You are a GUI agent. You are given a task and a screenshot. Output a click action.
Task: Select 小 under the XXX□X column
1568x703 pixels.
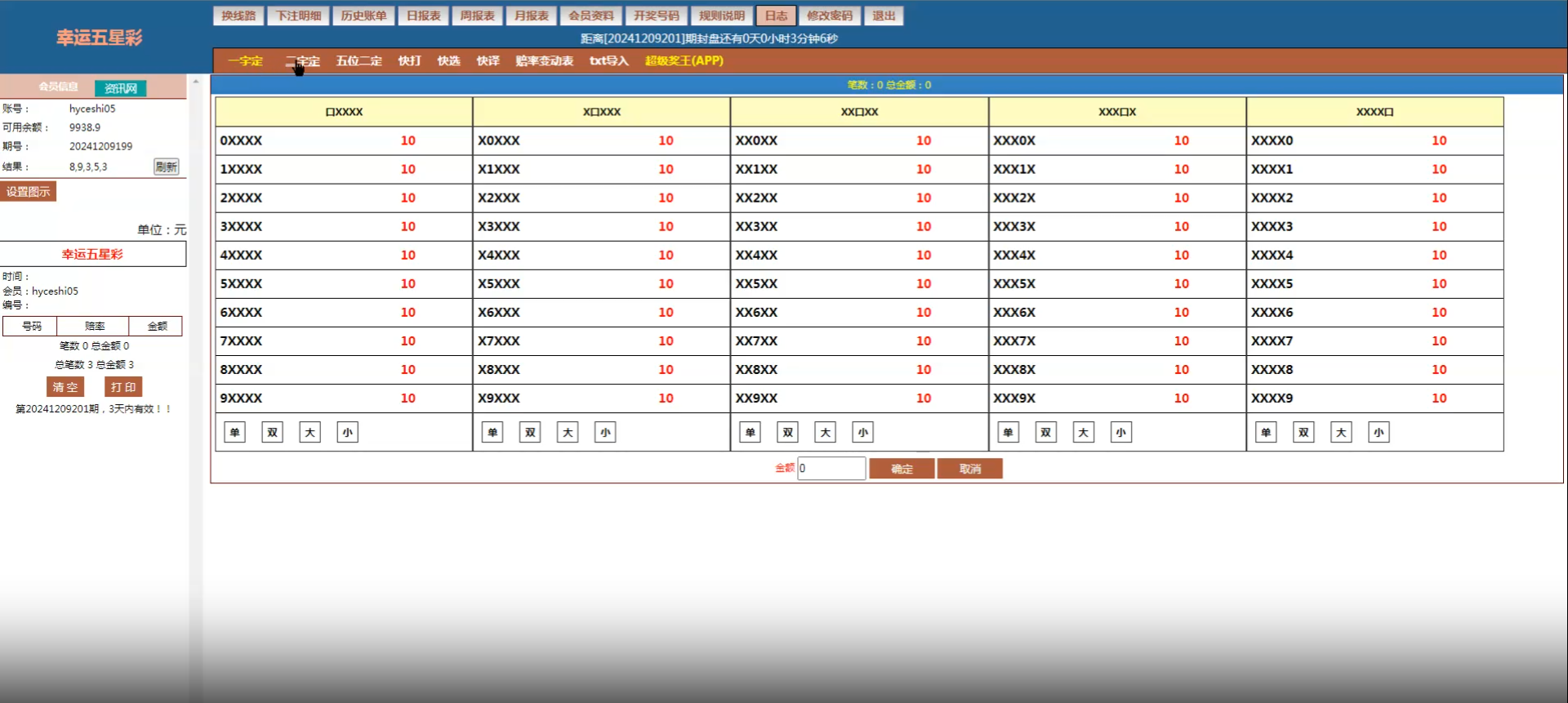point(1120,433)
